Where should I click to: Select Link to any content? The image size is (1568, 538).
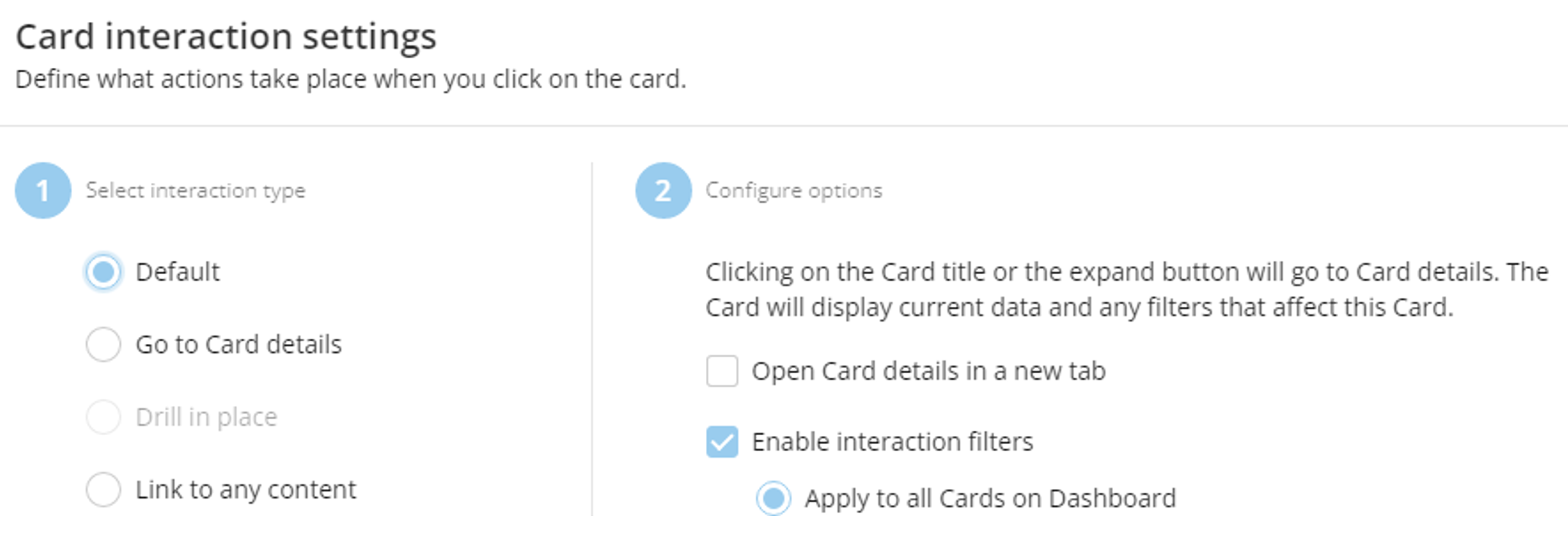pyautogui.click(x=104, y=490)
